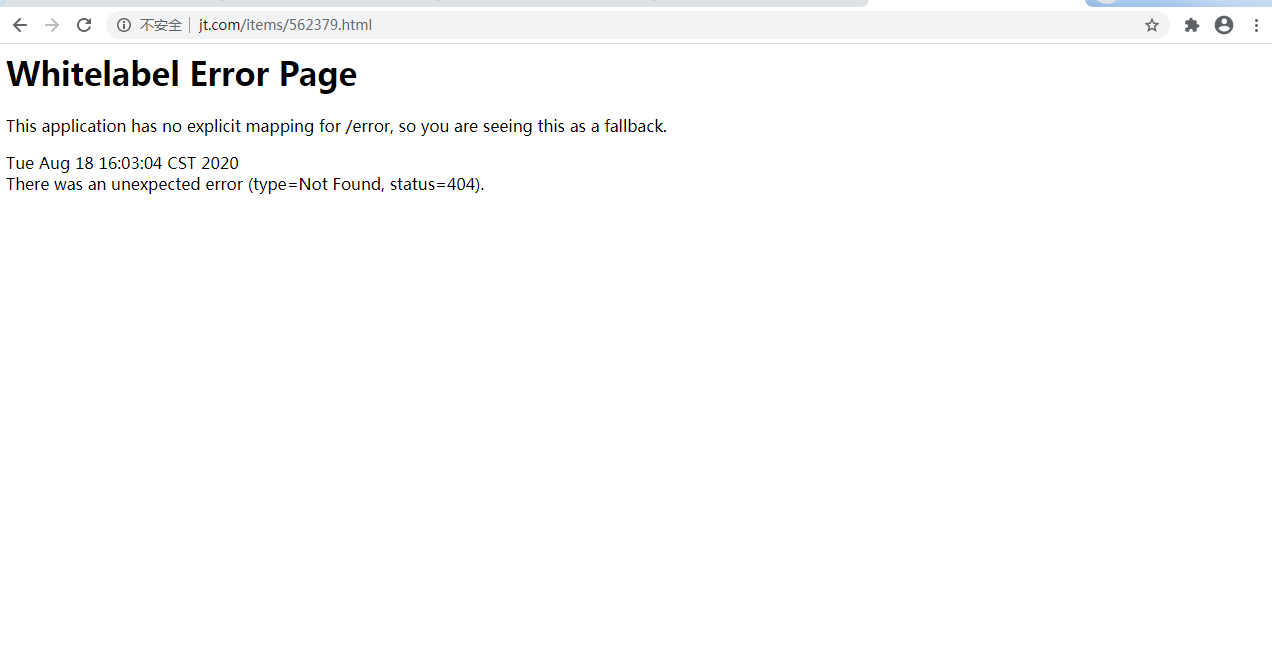Screen dimensions: 1272x653
Task: Click the 'type=Not Found, status=404' line
Action: tap(245, 184)
